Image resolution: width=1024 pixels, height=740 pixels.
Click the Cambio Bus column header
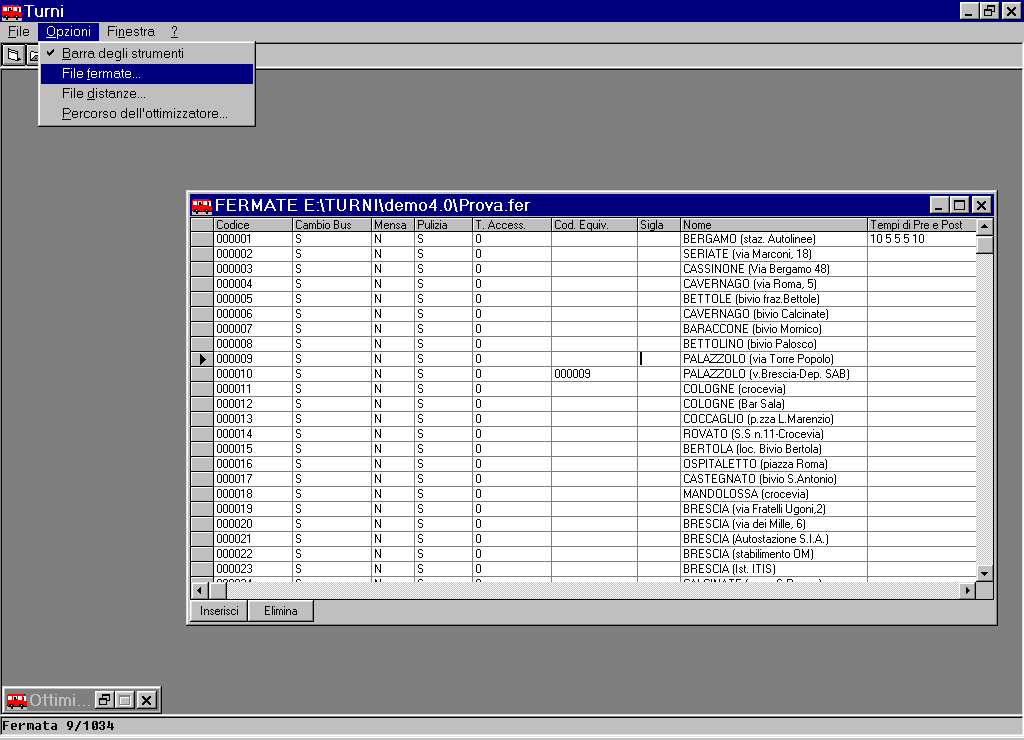(332, 225)
